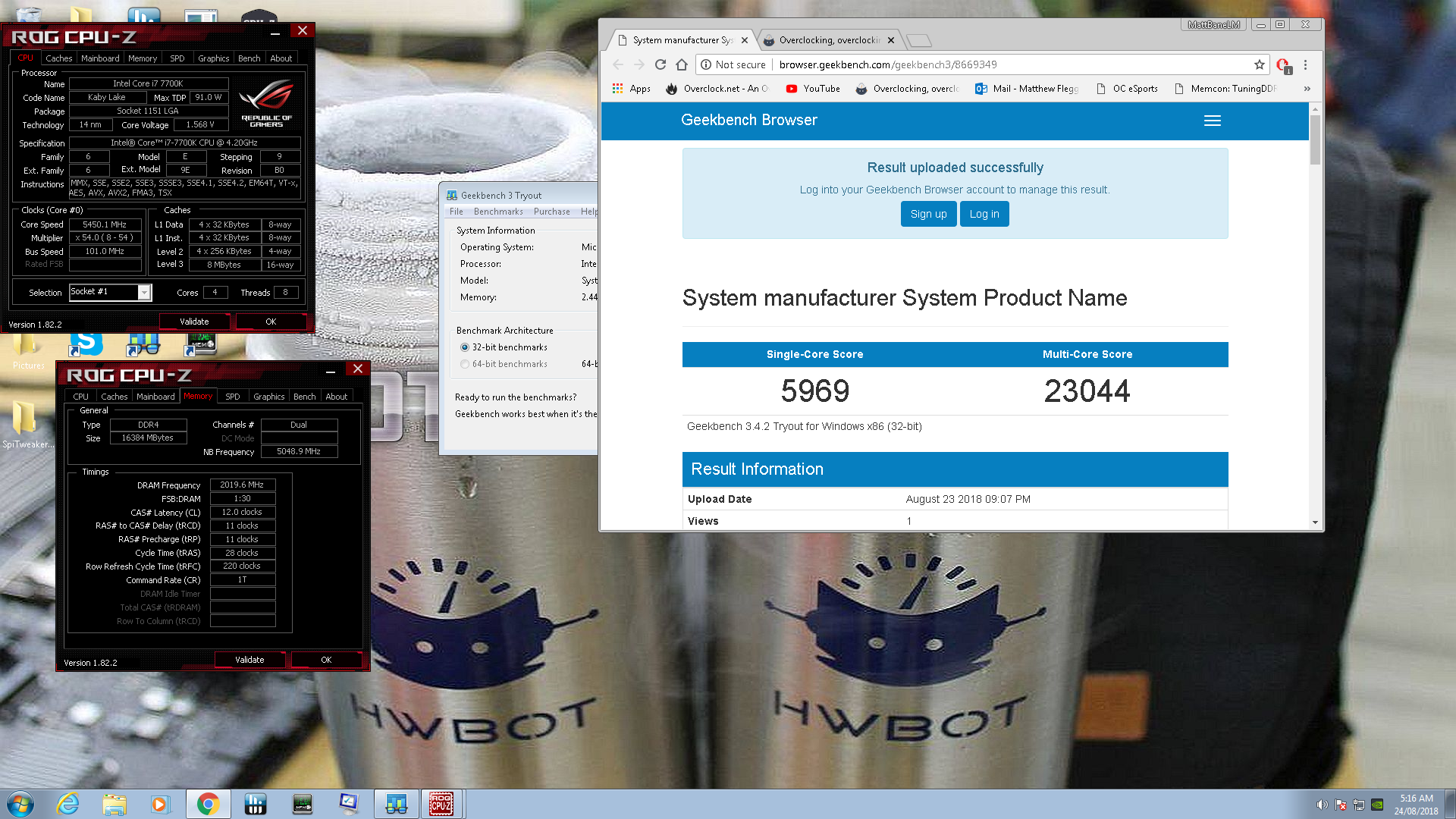Click Validate in the top CPU-Z window
The image size is (1456, 819).
[x=194, y=322]
